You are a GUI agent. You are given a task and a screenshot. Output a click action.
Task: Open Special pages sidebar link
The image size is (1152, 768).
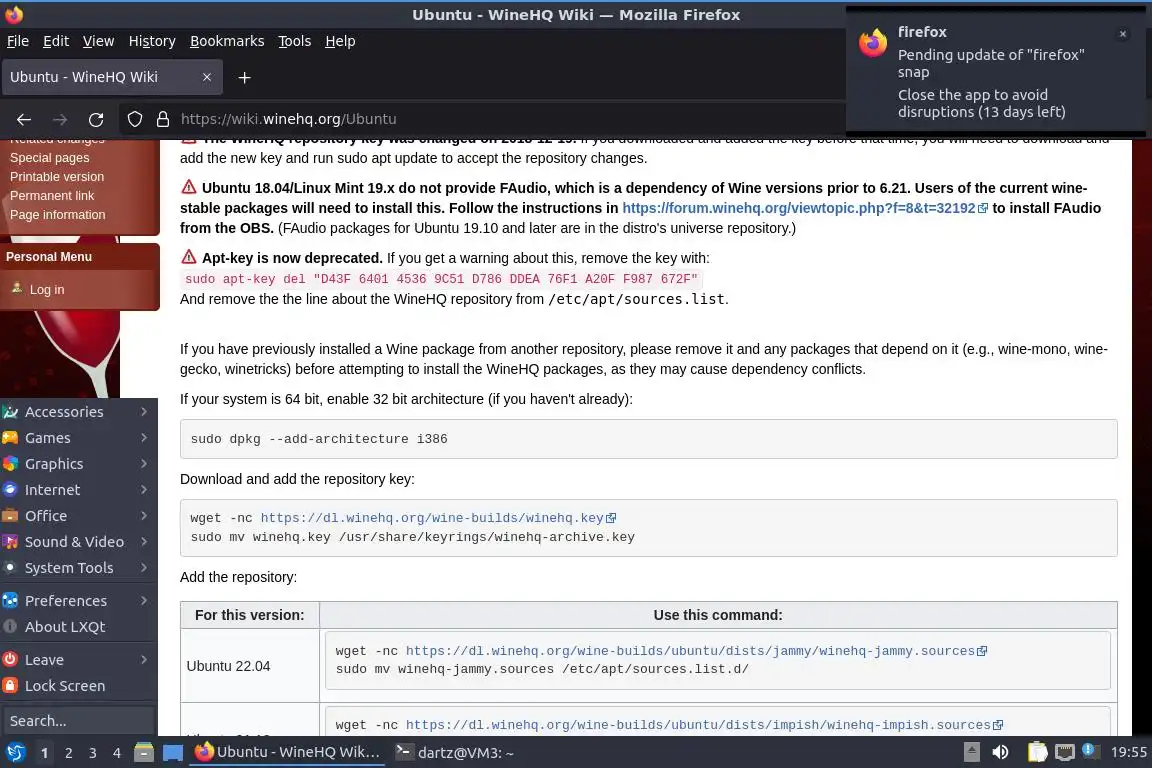(x=49, y=157)
